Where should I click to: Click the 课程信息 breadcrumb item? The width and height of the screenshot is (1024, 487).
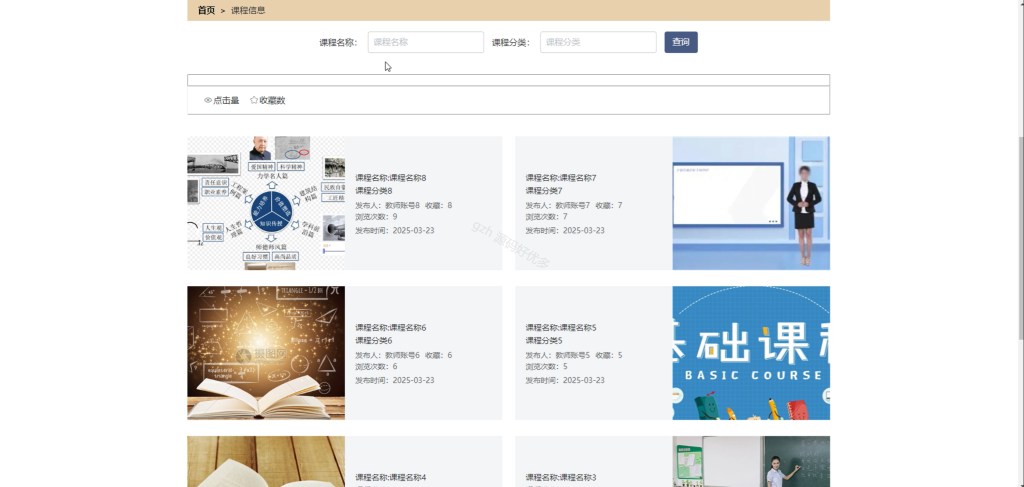click(248, 10)
